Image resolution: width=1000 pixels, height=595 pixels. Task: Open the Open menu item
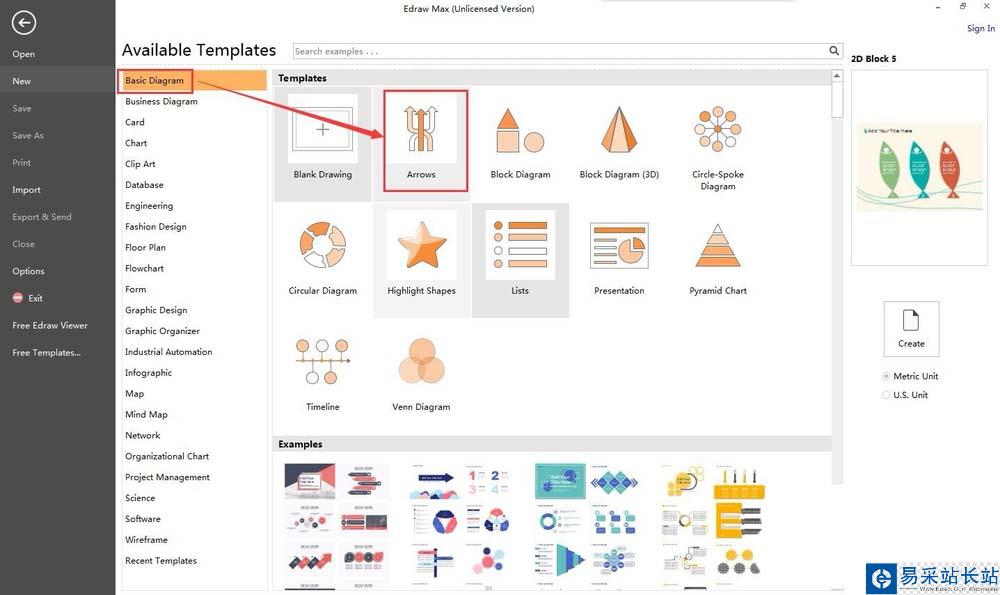pos(24,54)
